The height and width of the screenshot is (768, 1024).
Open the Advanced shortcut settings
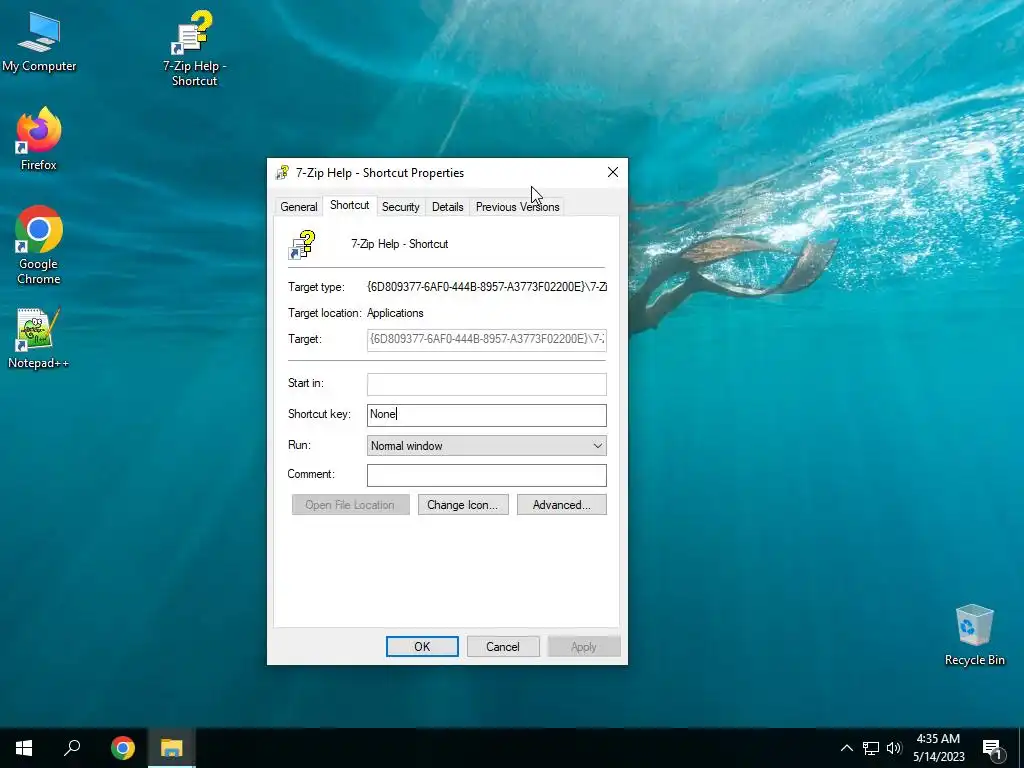[x=562, y=505]
